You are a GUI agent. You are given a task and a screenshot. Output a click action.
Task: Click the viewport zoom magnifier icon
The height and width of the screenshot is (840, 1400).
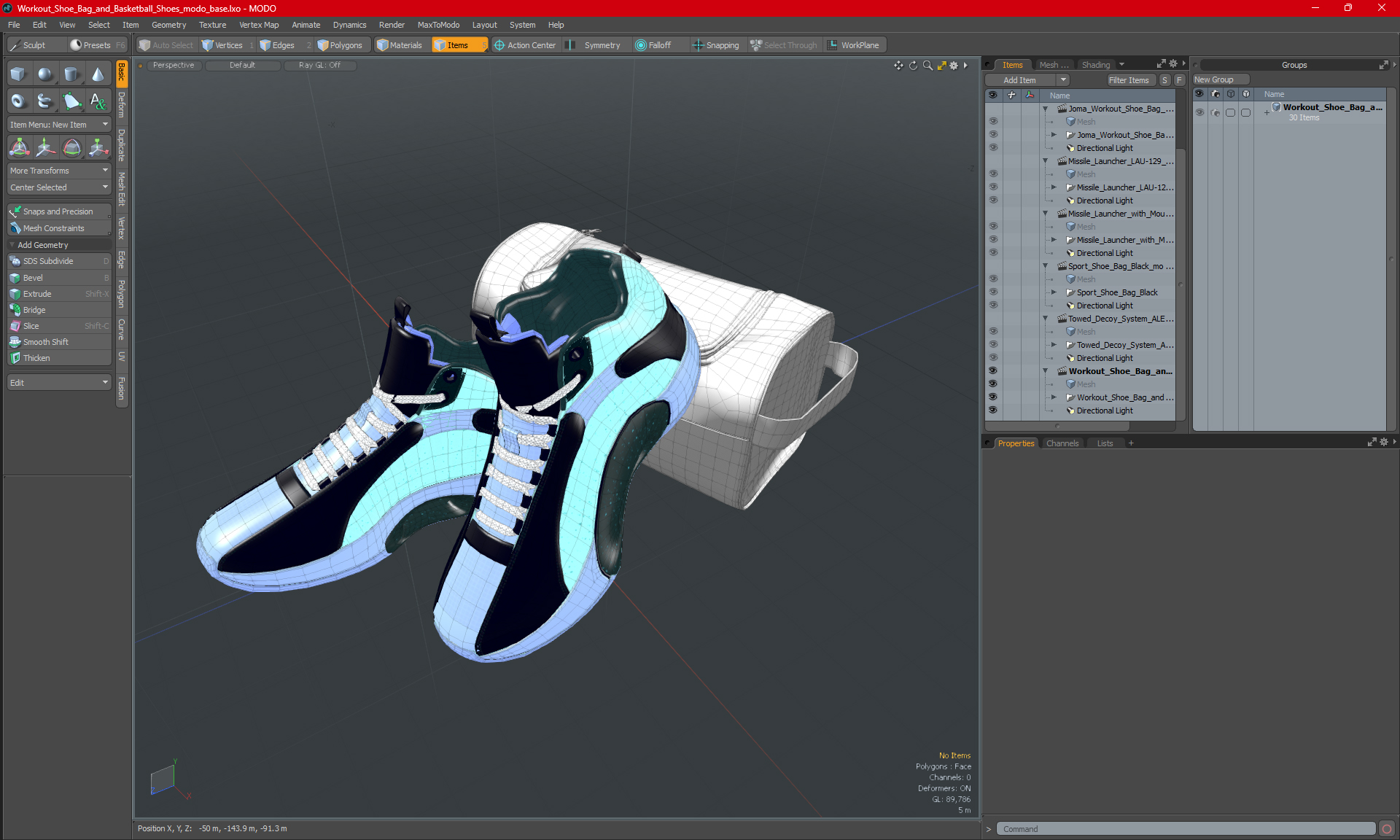[927, 66]
